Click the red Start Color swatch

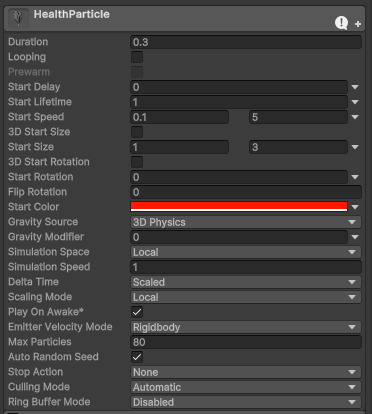(239, 207)
